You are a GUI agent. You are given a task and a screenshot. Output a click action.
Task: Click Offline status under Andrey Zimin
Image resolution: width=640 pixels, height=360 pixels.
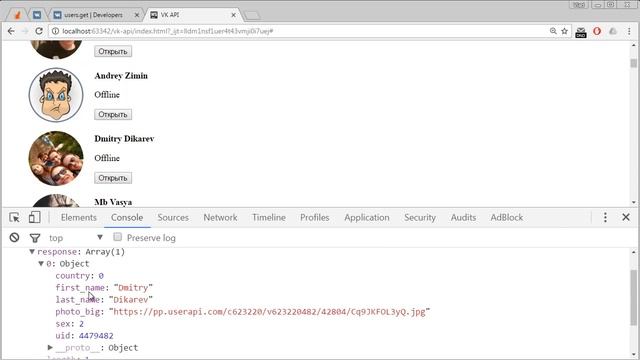(x=107, y=95)
